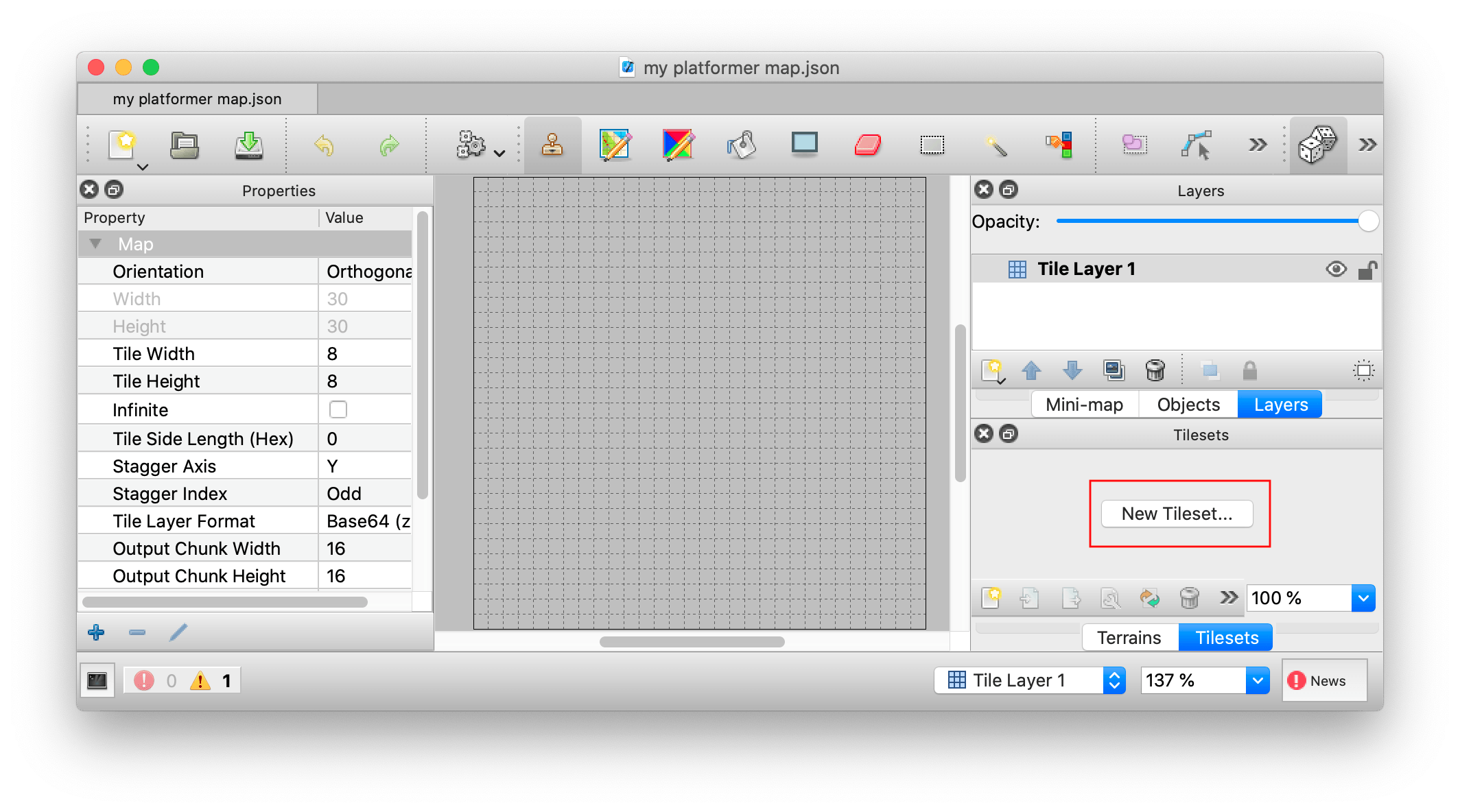The image size is (1460, 812).
Task: Click the layer Opacity slider handle
Action: pos(1367,222)
